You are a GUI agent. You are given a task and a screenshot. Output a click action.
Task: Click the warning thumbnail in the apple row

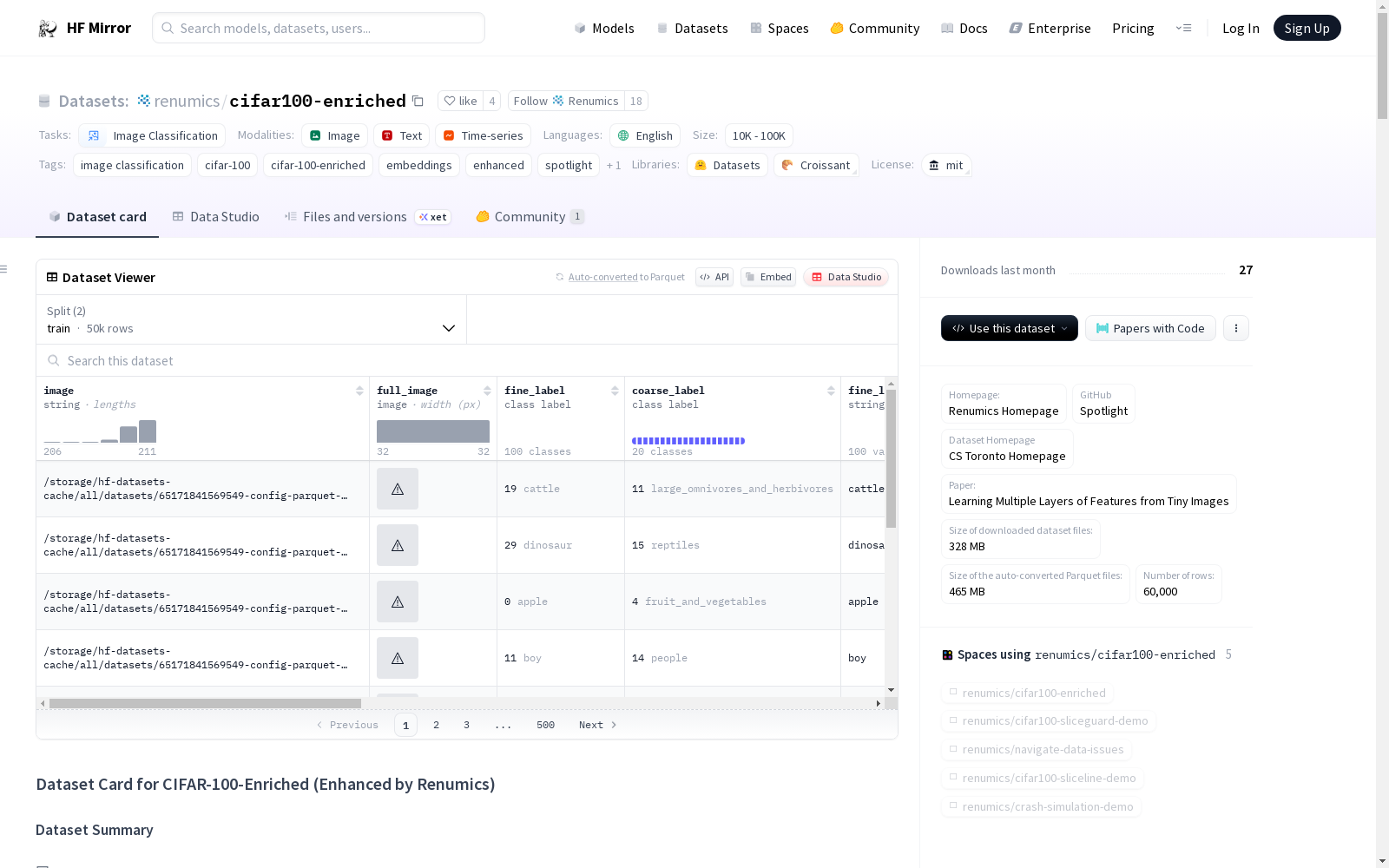398,602
